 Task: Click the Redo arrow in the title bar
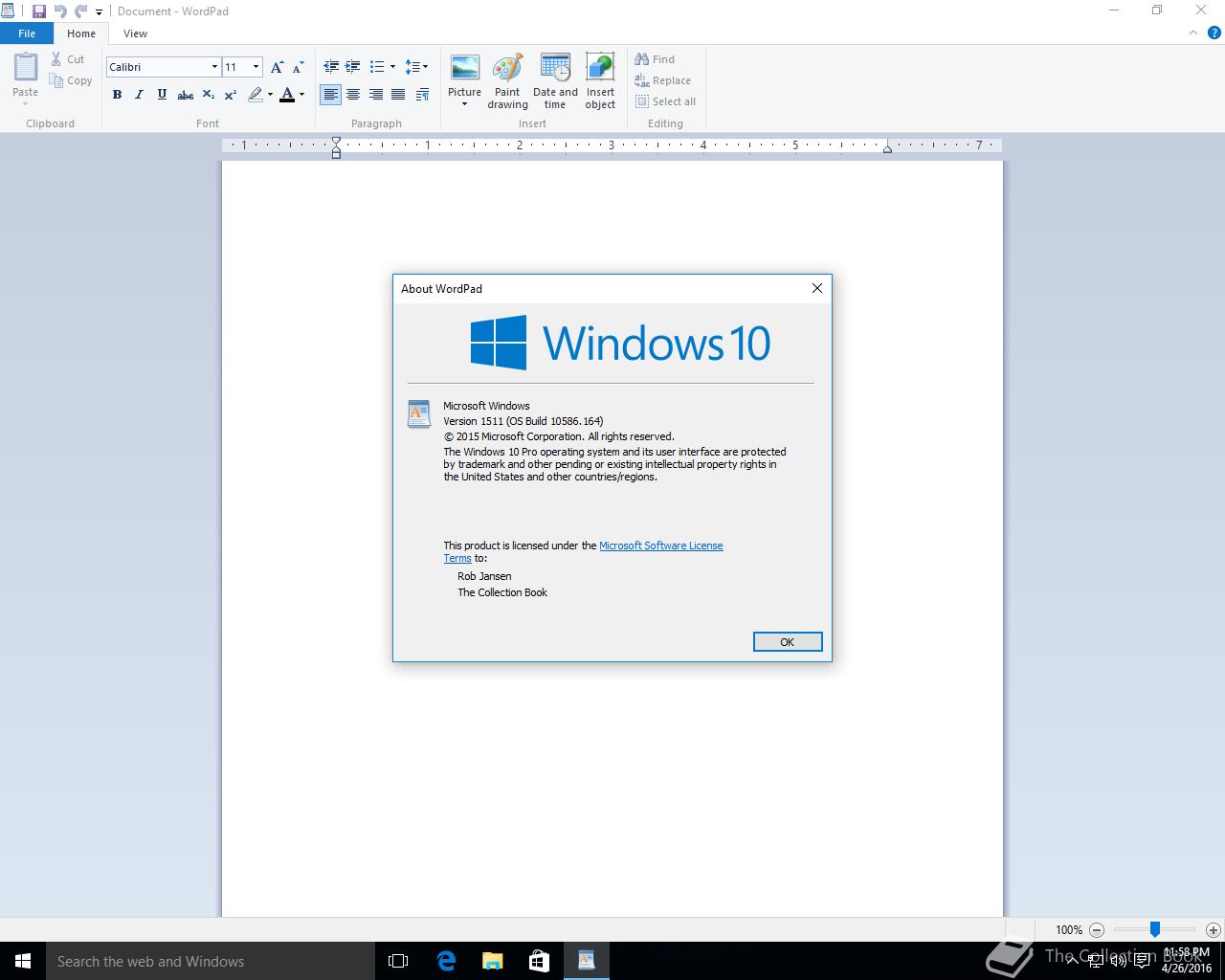pos(81,11)
